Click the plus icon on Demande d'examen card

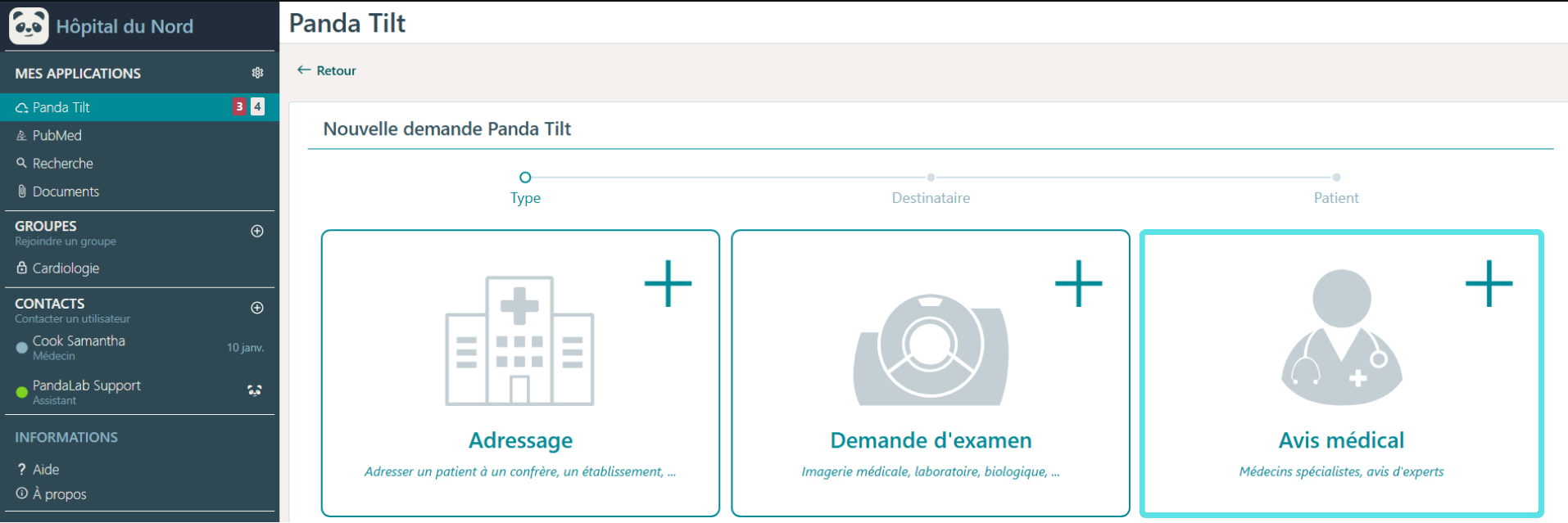click(x=1078, y=283)
